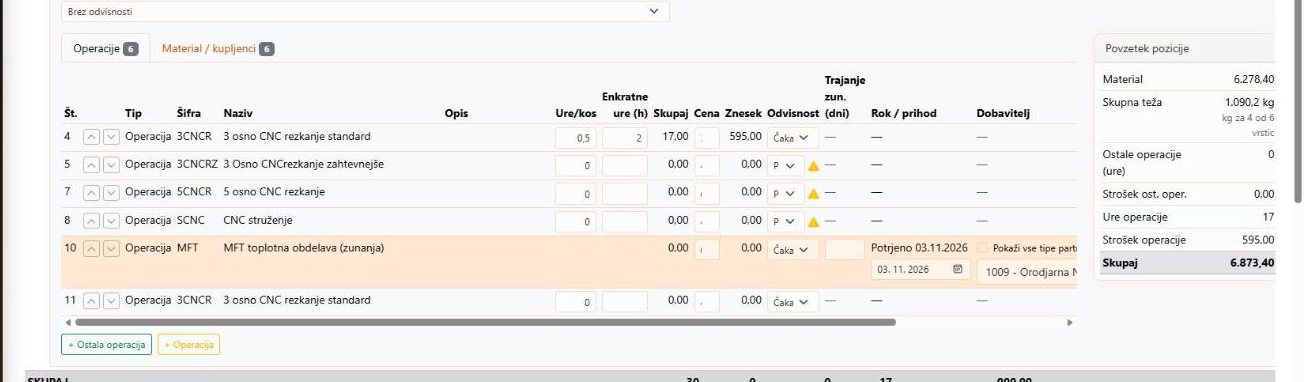Click the yellow '+ Operacija' button
Image resolution: width=1304 pixels, height=382 pixels.
click(x=189, y=344)
